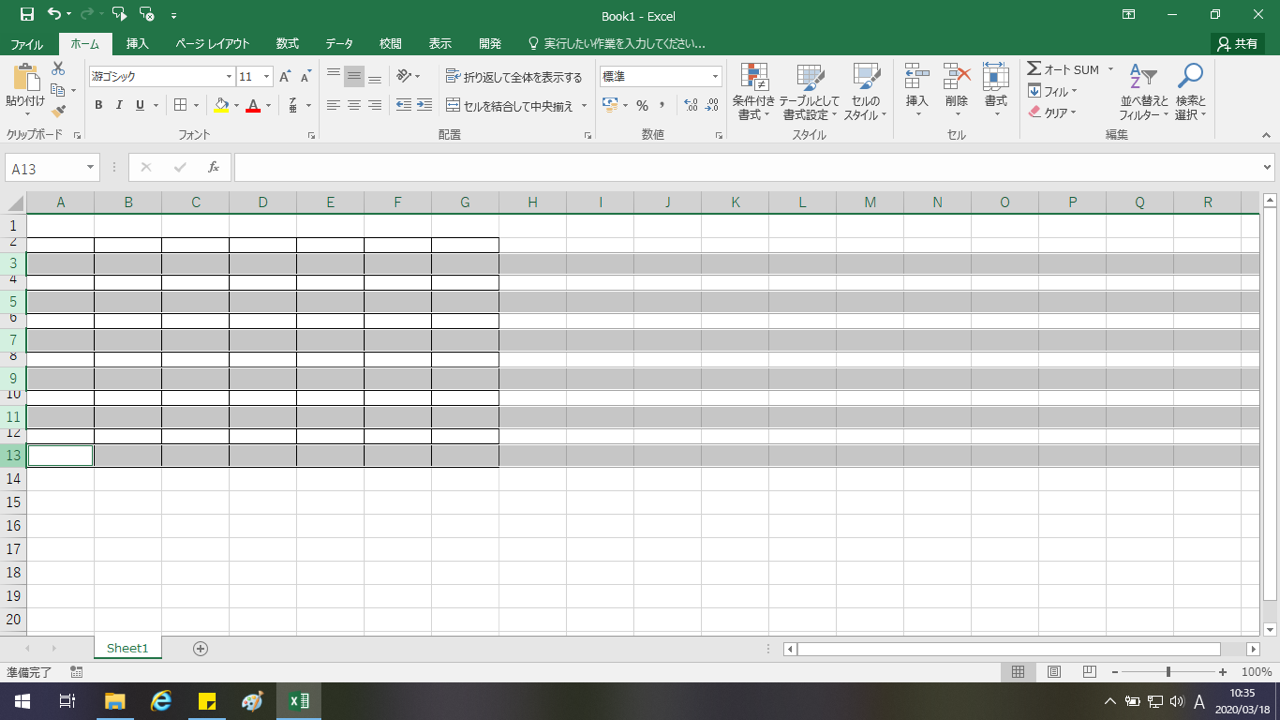Open the font name 游ゴシック dropdown

click(x=229, y=76)
